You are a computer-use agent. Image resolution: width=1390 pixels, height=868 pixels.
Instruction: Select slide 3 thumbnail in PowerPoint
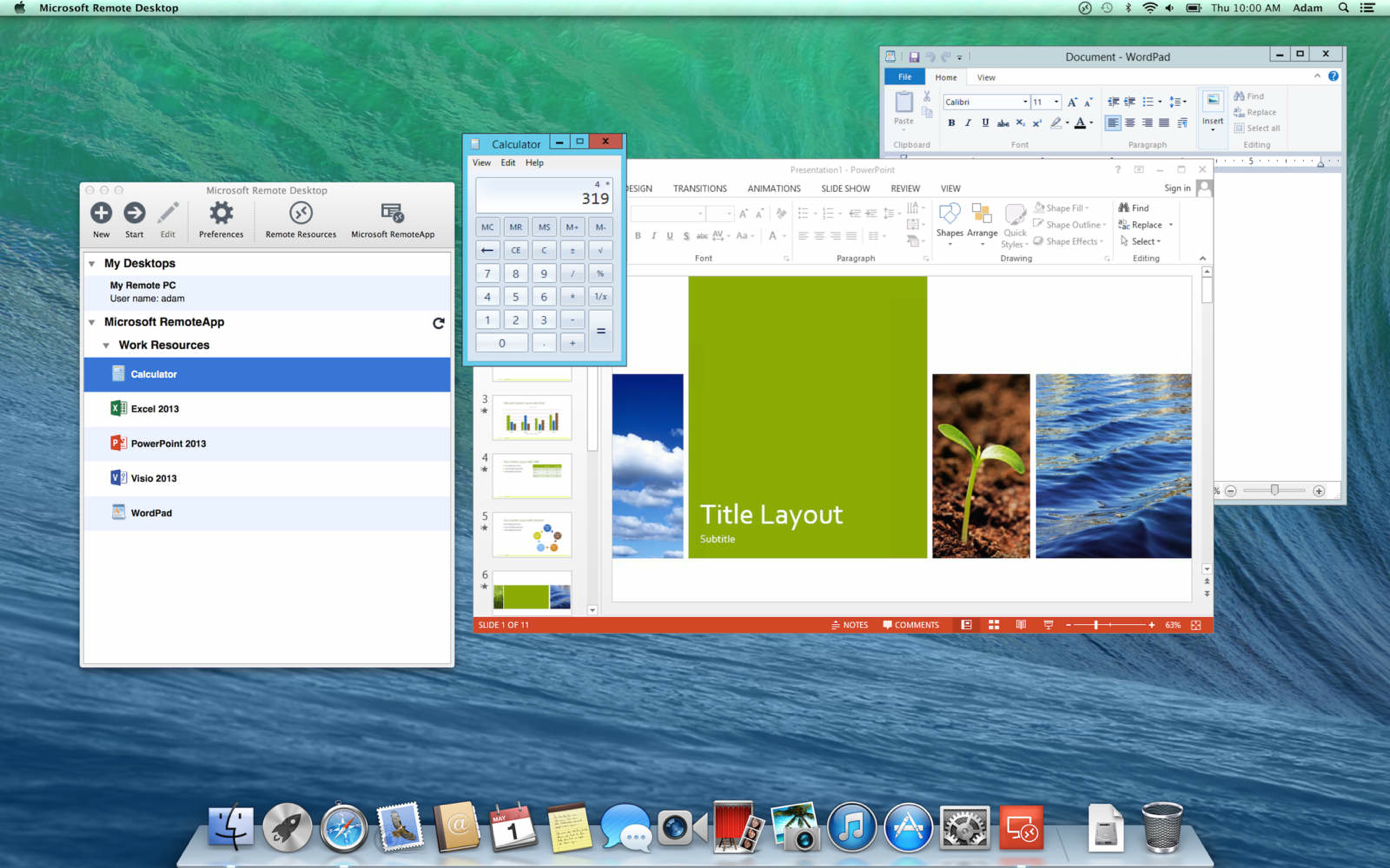(x=532, y=417)
